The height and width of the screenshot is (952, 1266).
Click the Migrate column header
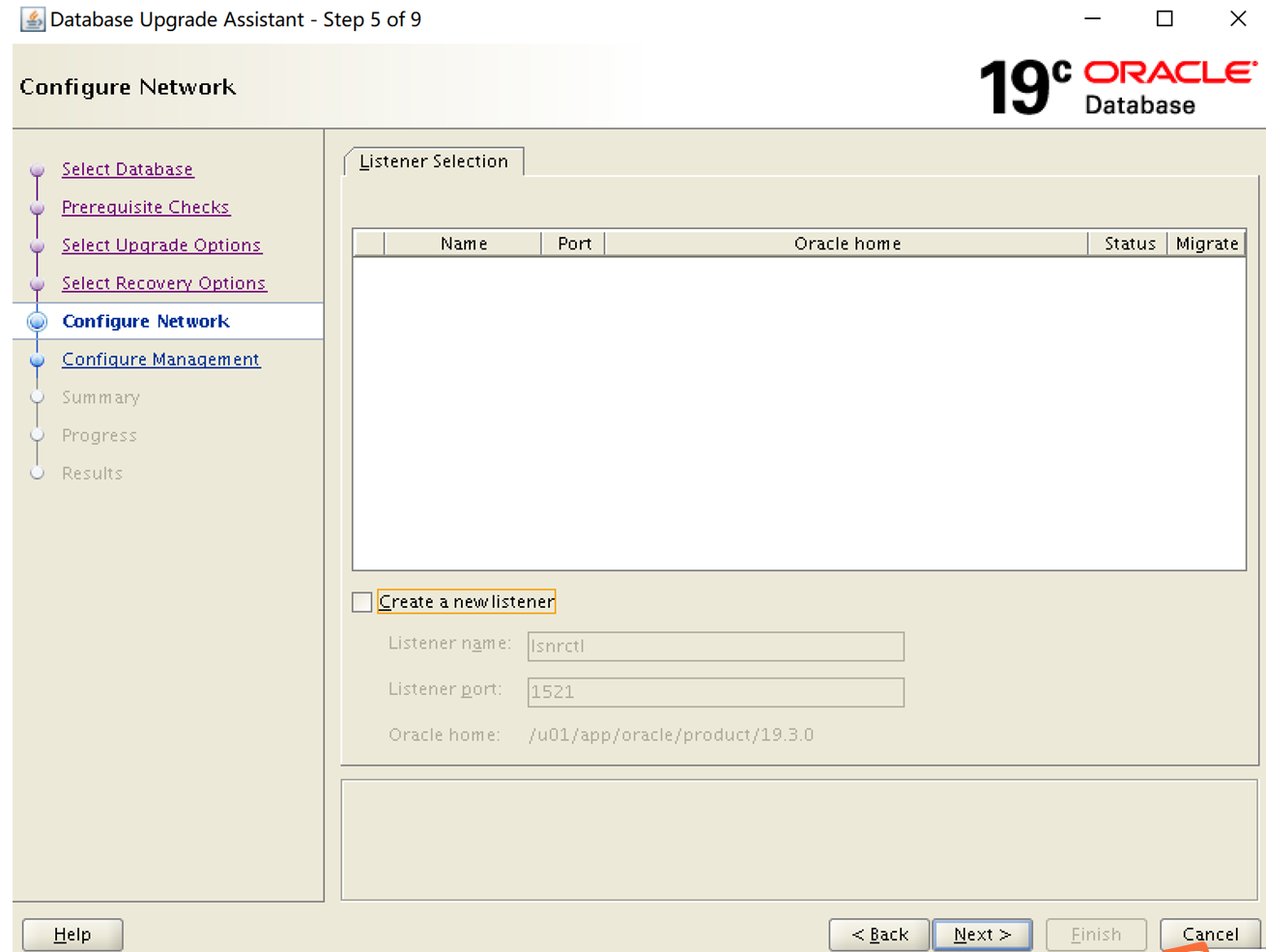[1207, 244]
